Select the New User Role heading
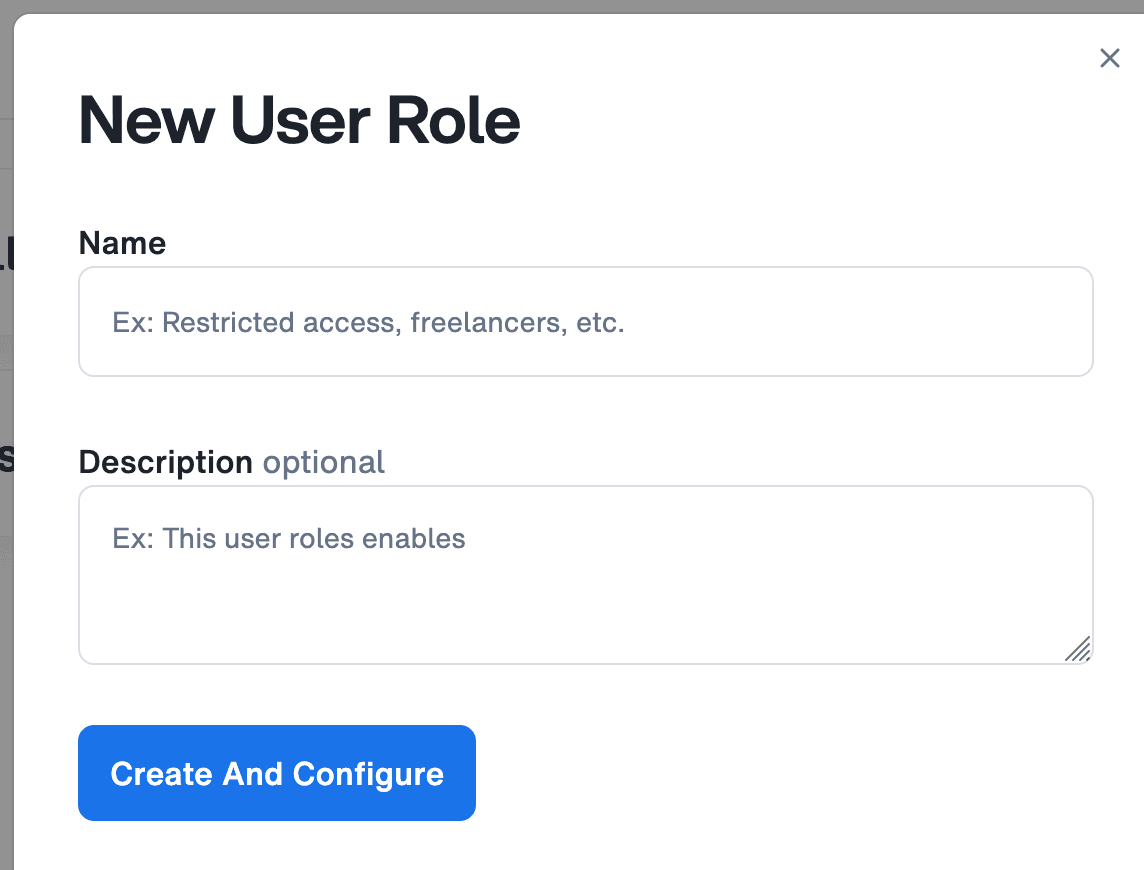The image size is (1144, 870). (x=299, y=120)
